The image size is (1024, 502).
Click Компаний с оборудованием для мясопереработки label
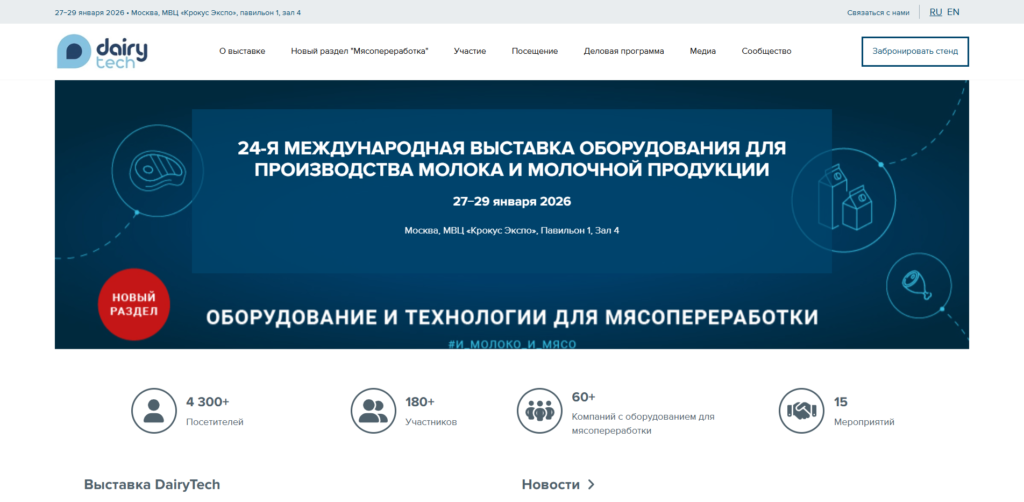tap(643, 424)
